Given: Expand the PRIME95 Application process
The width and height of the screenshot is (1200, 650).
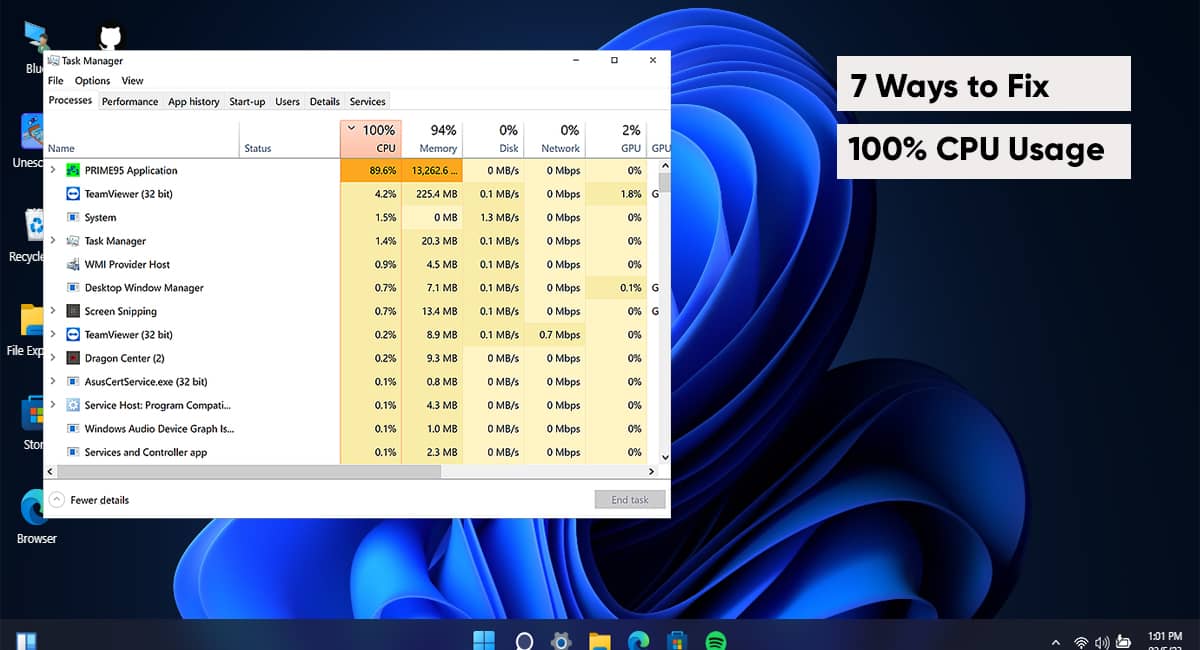Looking at the screenshot, I should 53,170.
